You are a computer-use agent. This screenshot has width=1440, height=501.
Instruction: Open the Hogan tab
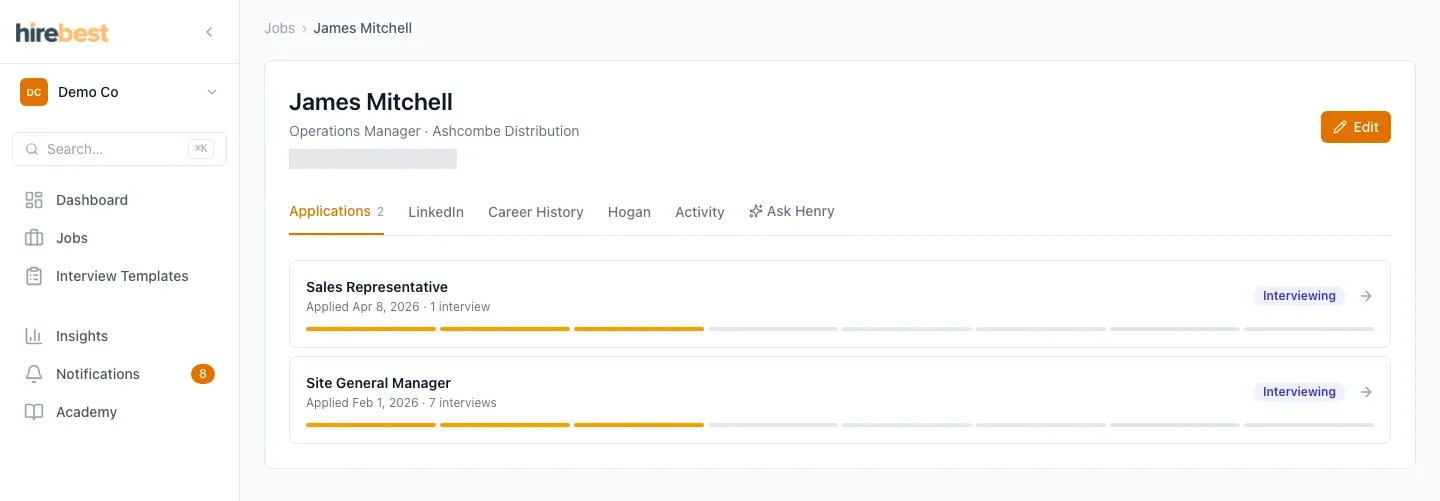(x=629, y=212)
